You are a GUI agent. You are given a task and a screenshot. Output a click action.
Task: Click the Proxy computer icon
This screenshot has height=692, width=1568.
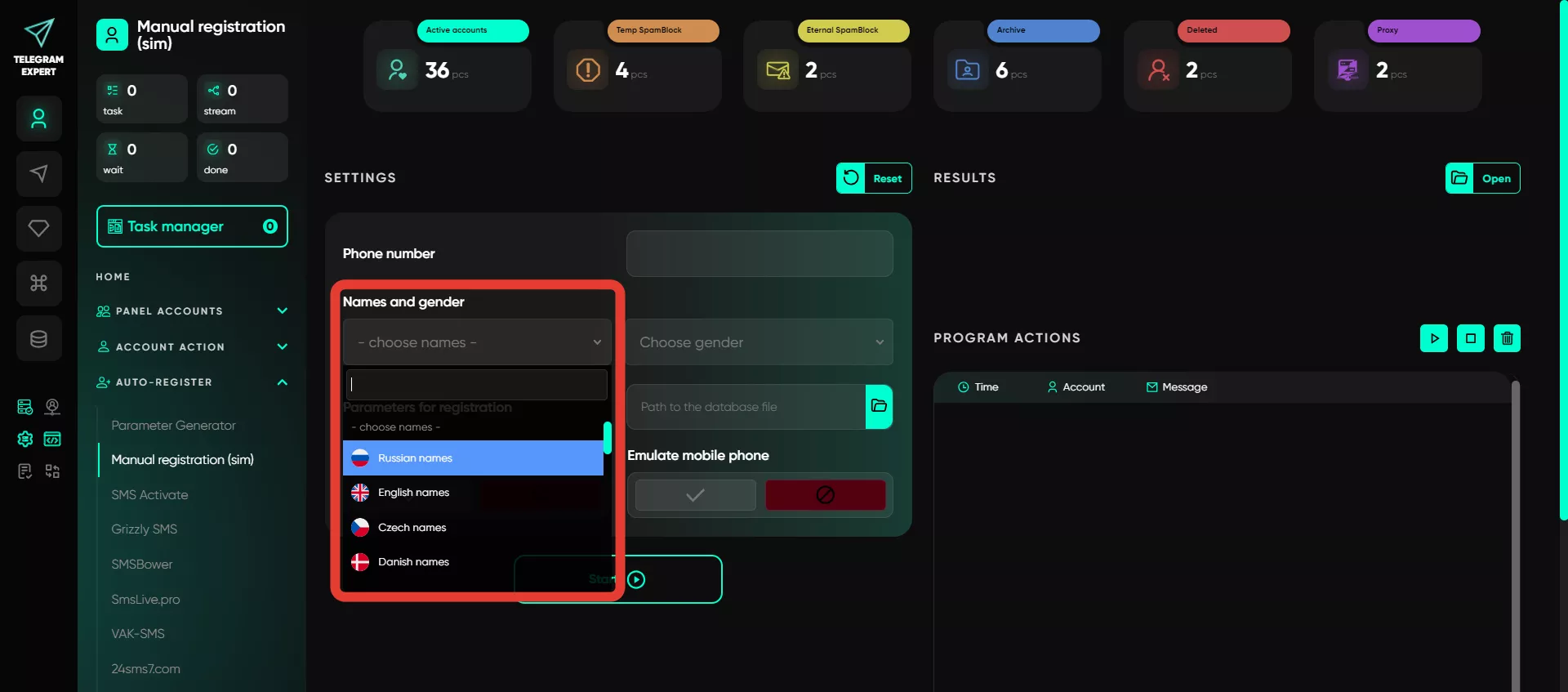[x=1347, y=69]
